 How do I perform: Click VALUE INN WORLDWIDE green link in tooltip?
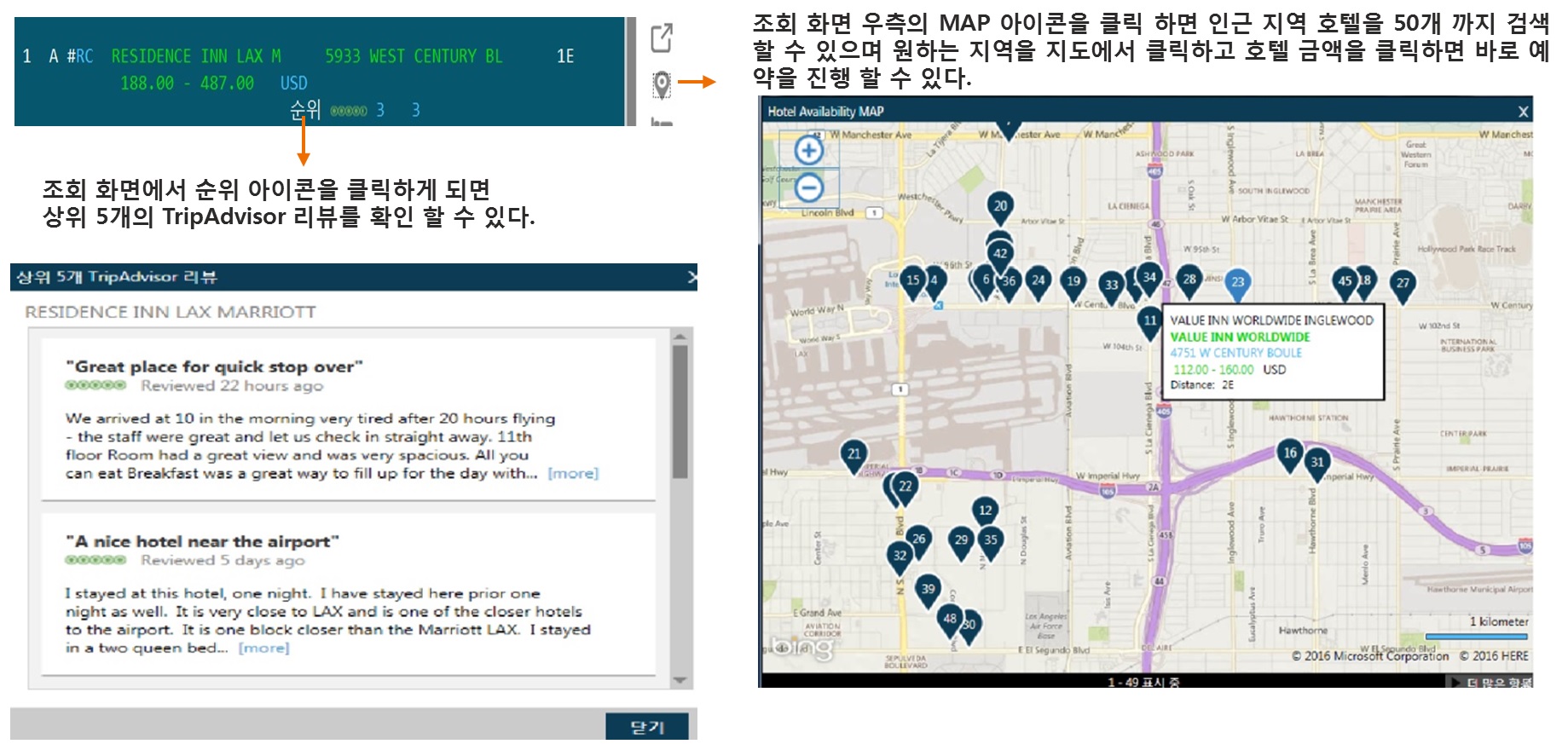[1240, 337]
